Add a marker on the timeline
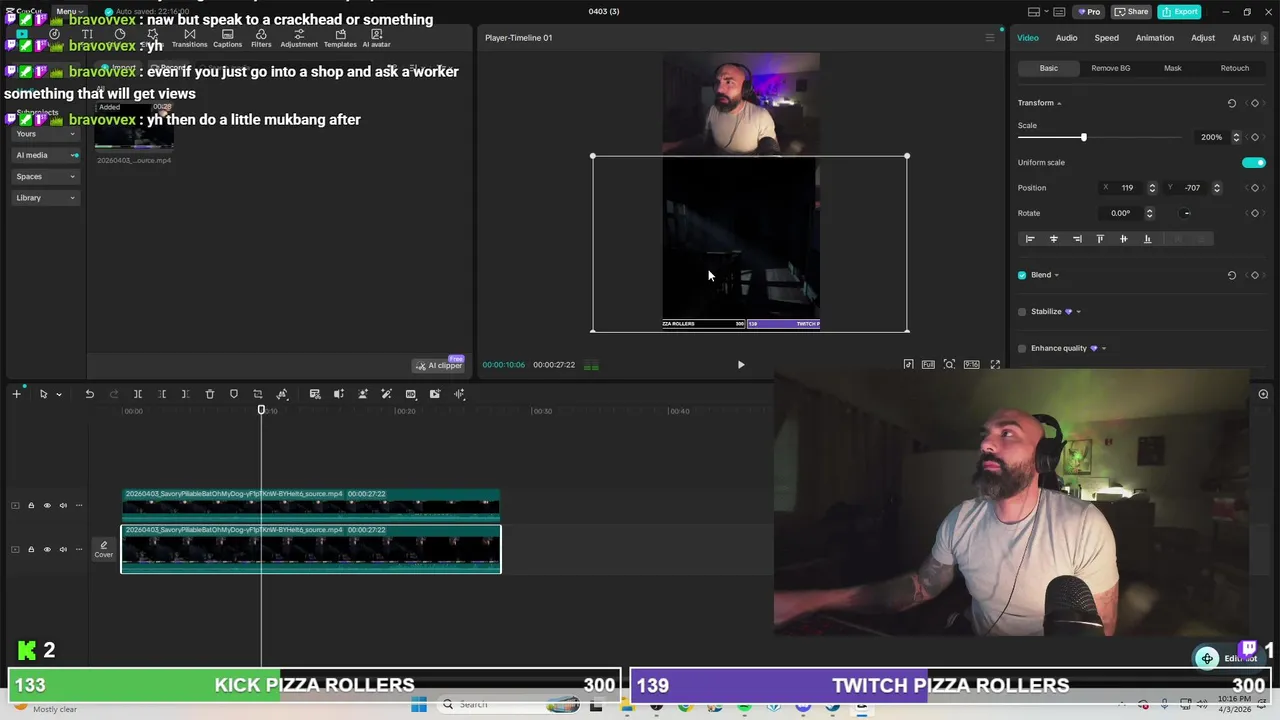1280x720 pixels. [x=234, y=394]
